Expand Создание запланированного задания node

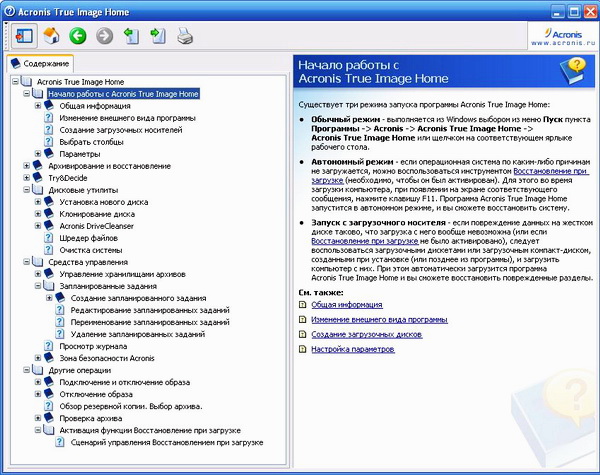(x=49, y=298)
